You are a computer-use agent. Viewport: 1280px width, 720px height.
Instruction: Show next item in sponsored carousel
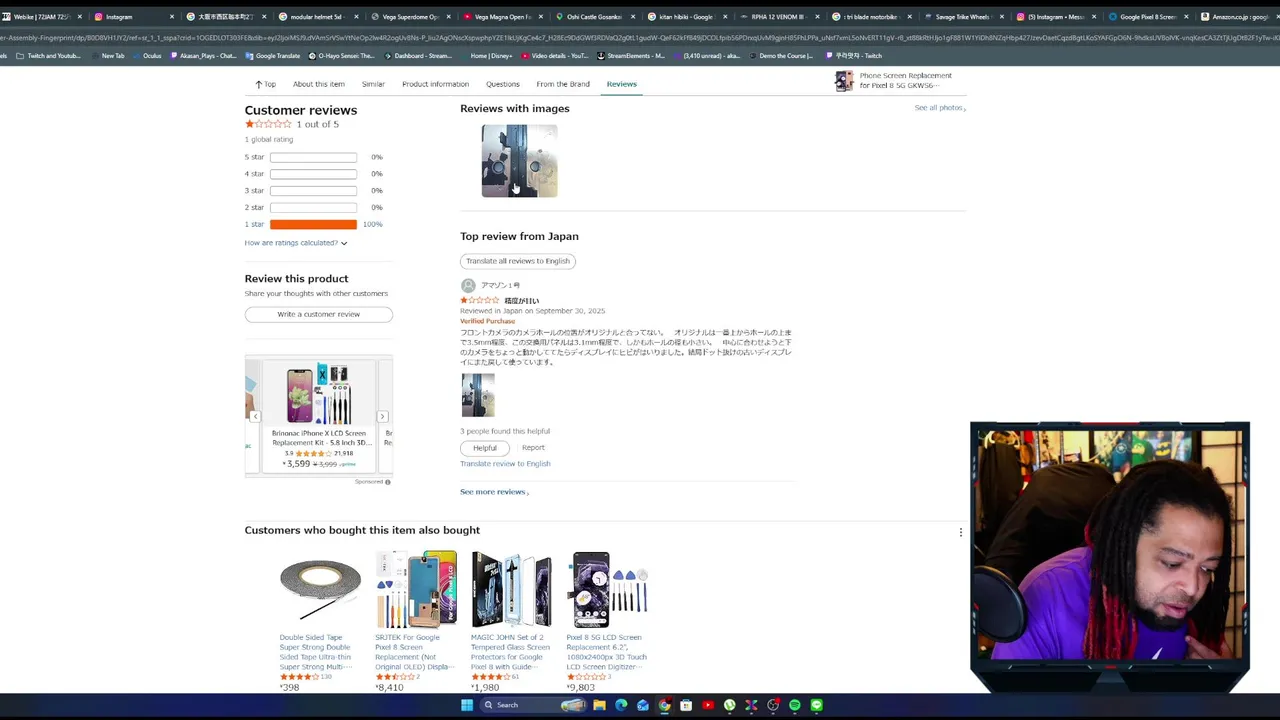pyautogui.click(x=382, y=416)
